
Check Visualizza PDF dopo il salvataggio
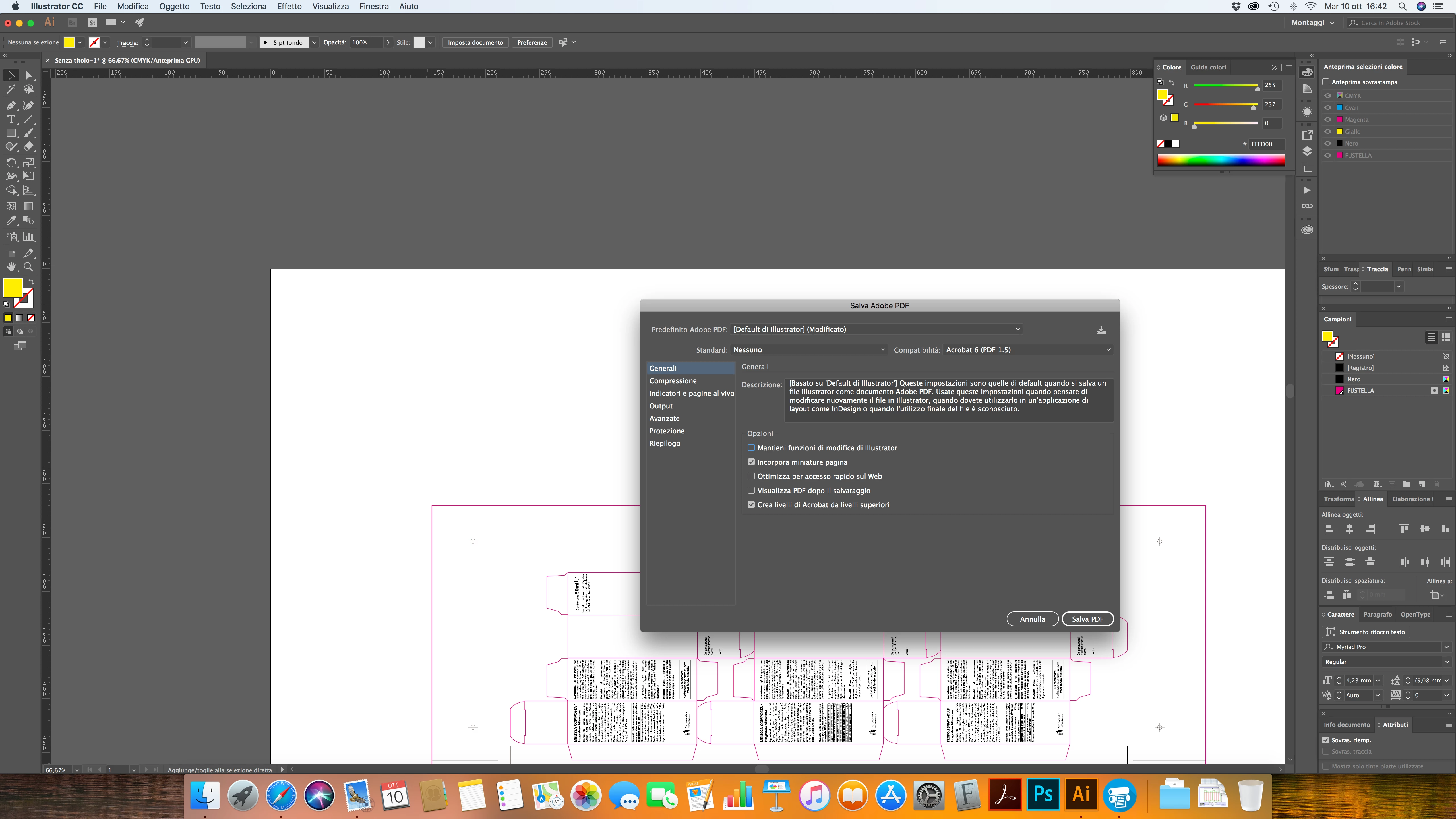click(x=751, y=491)
